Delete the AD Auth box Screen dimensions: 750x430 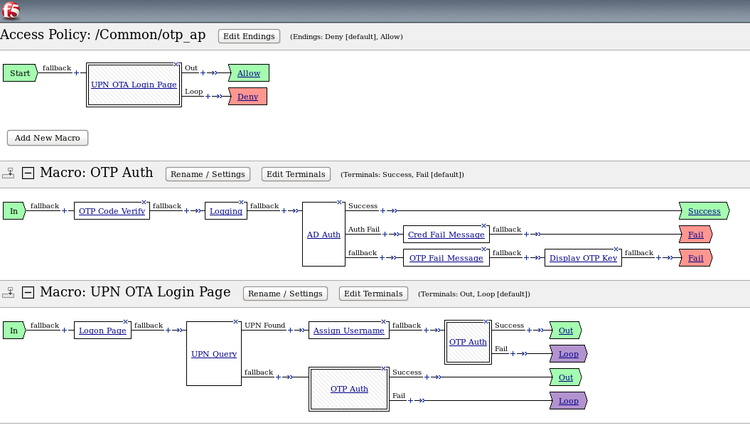pyautogui.click(x=341, y=202)
